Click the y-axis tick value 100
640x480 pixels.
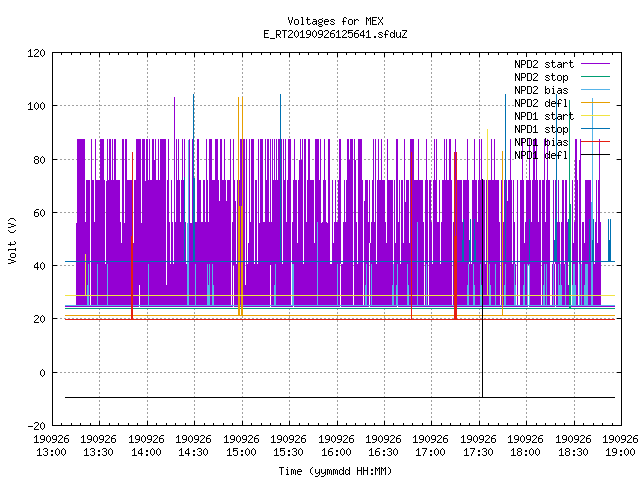click(x=36, y=106)
